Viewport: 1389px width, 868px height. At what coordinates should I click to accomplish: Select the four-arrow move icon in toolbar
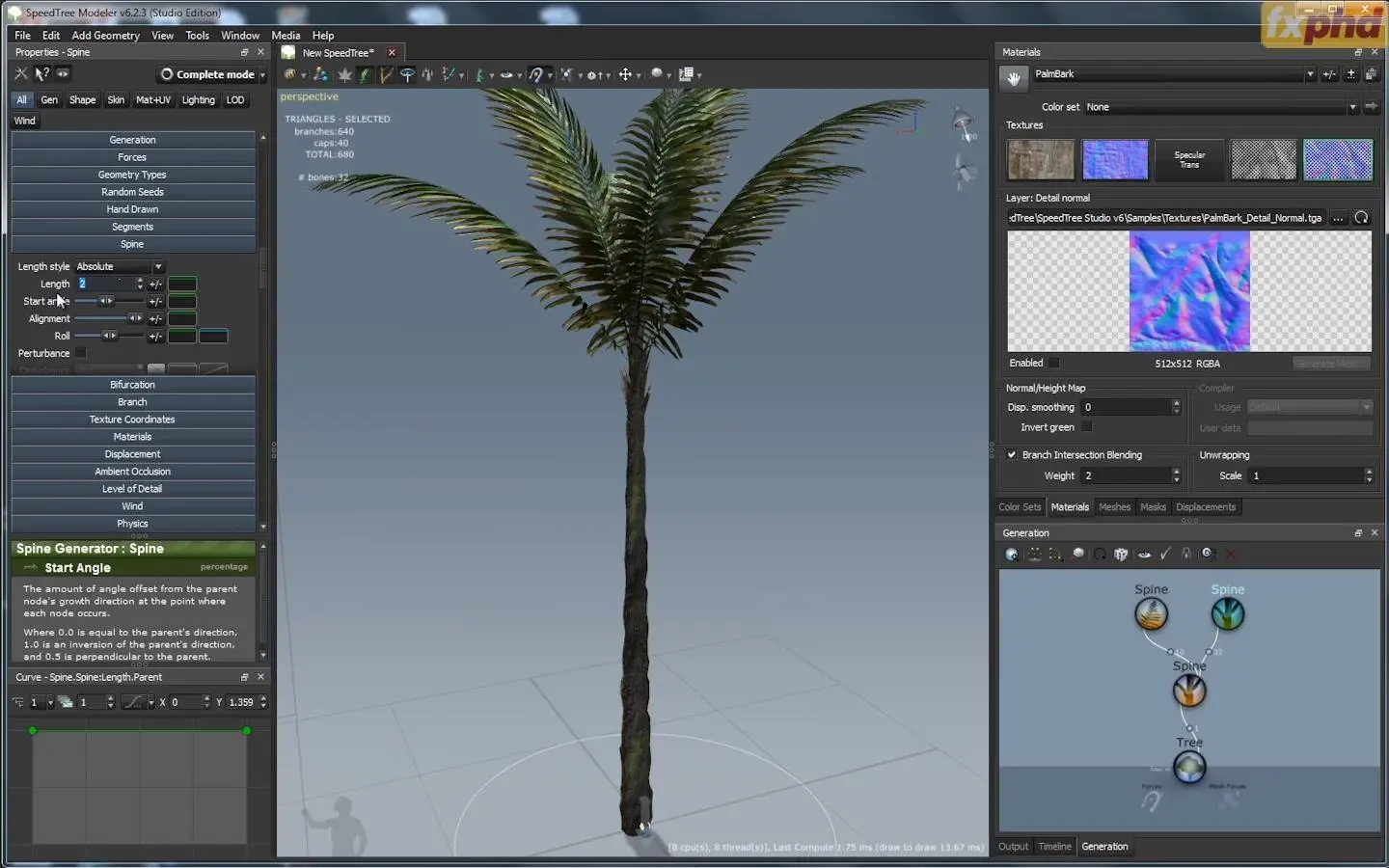coord(625,75)
